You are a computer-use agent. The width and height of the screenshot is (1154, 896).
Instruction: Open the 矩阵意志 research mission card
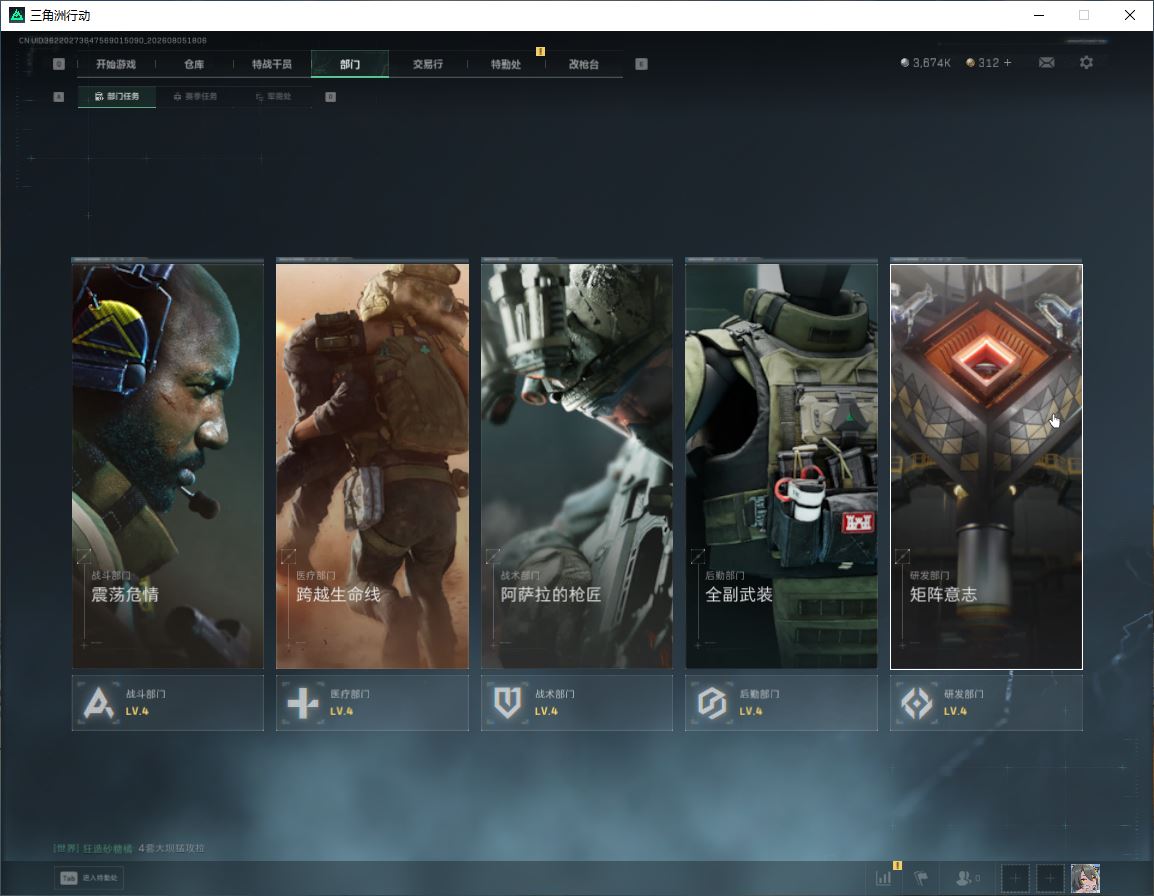[986, 466]
